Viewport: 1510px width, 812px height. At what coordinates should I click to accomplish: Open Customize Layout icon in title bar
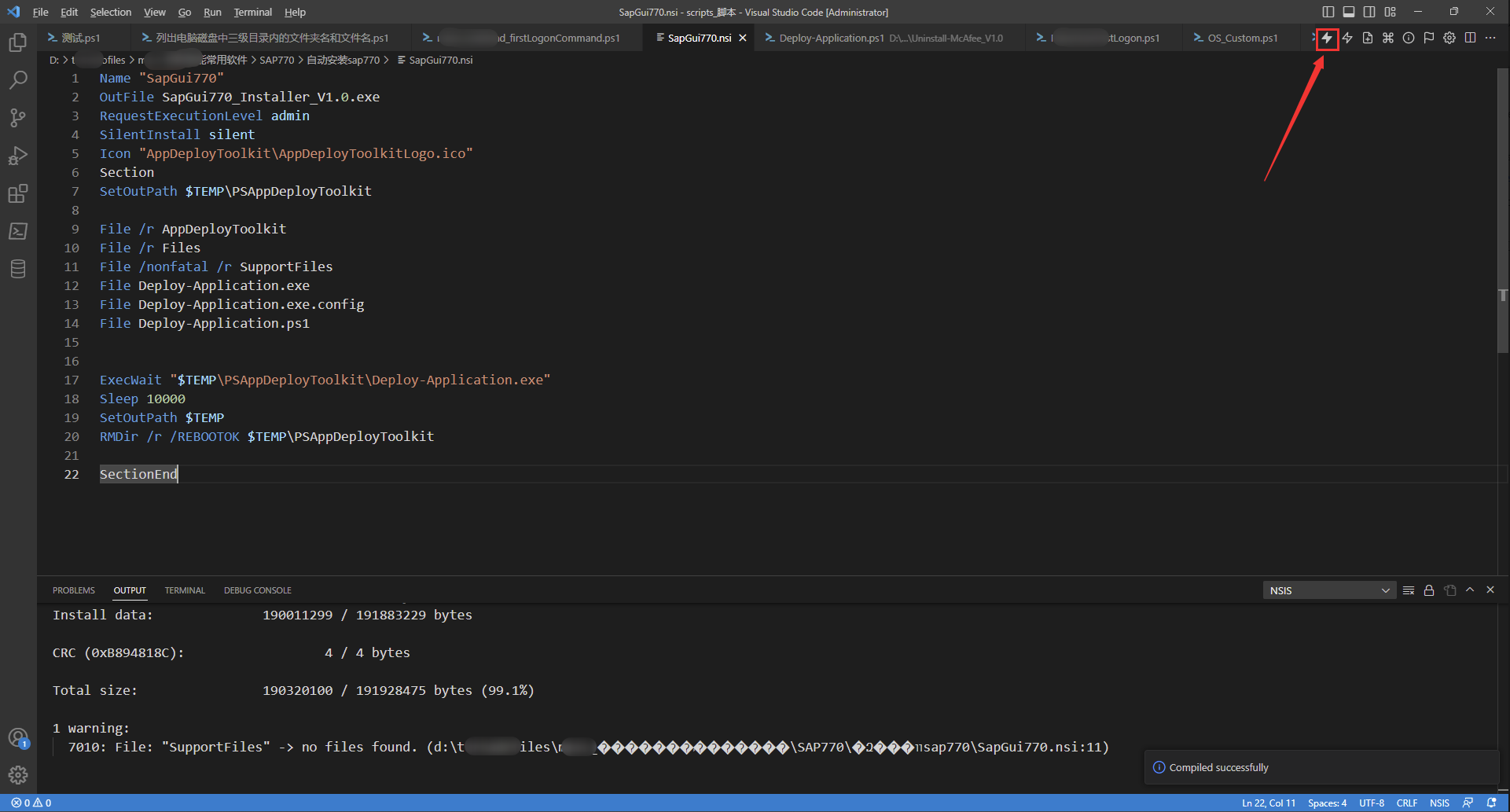[x=1390, y=12]
